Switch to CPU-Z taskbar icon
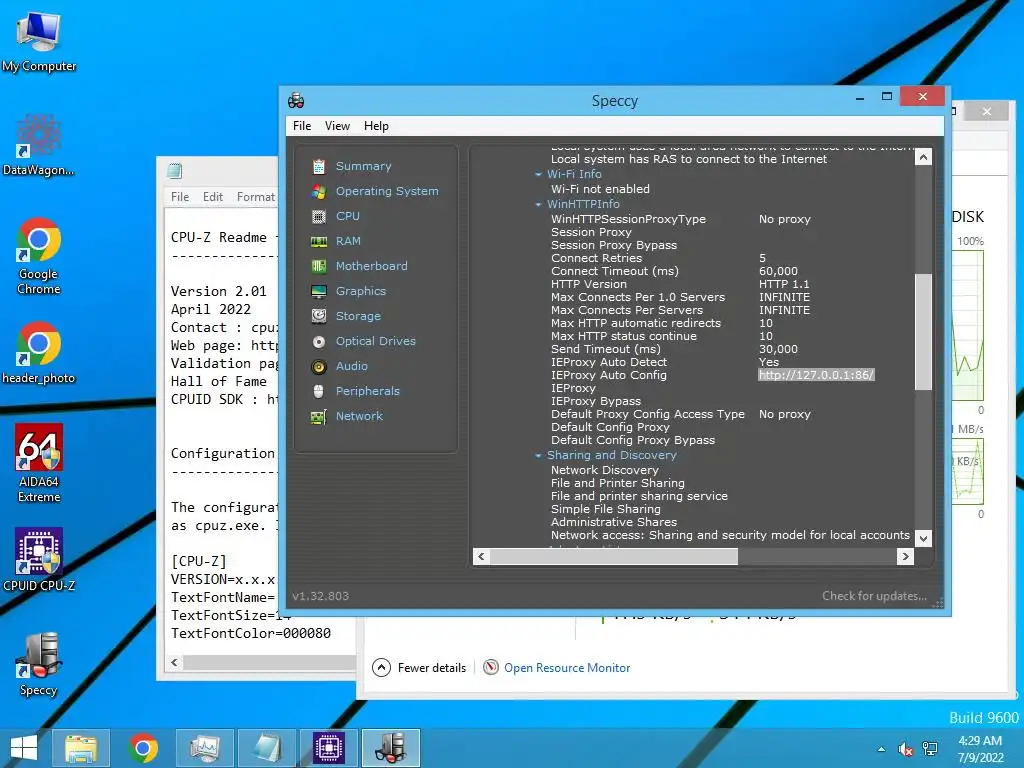Image resolution: width=1024 pixels, height=768 pixels. pos(328,748)
